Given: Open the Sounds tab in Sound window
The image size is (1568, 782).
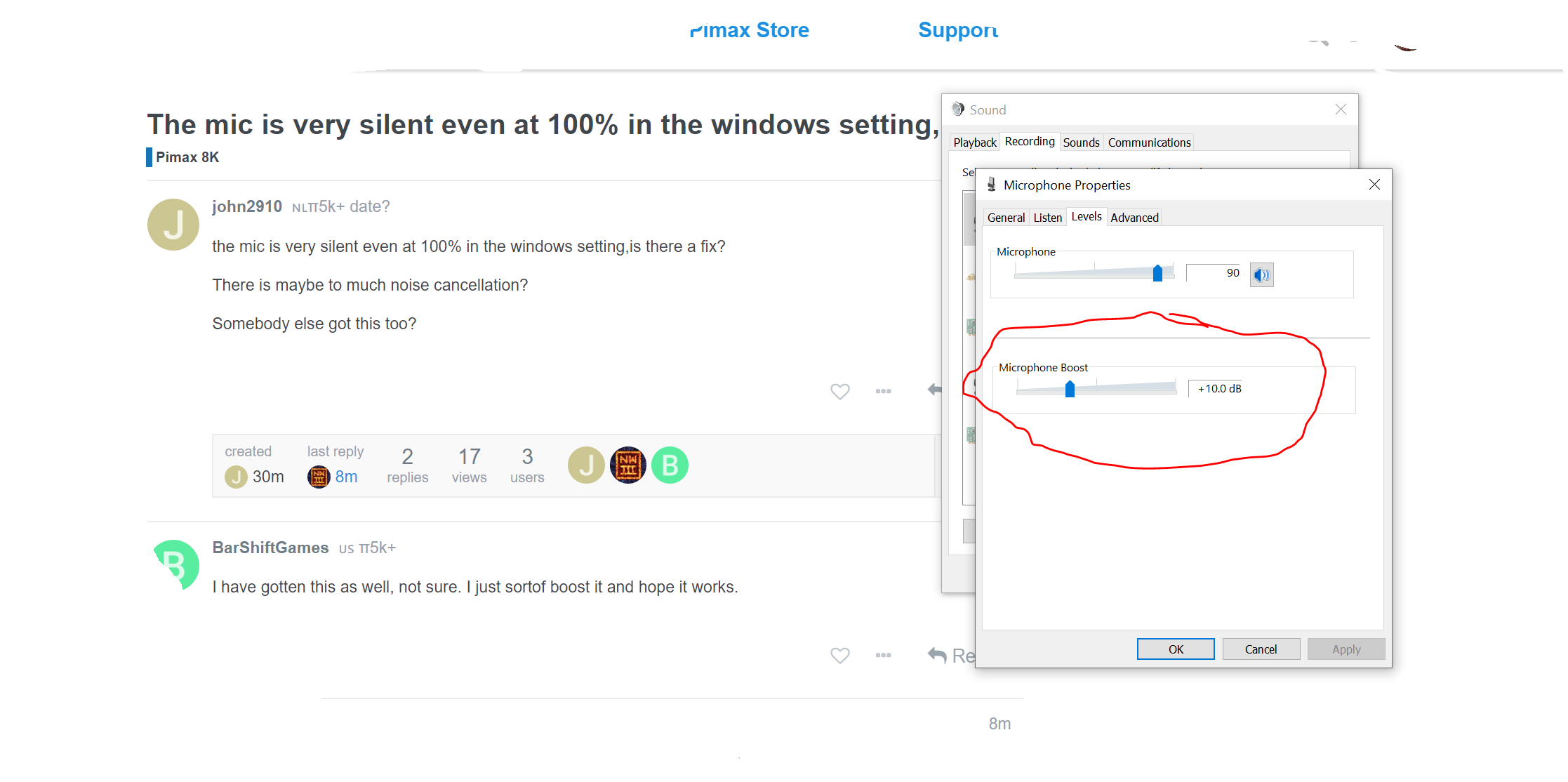Looking at the screenshot, I should tap(1081, 143).
